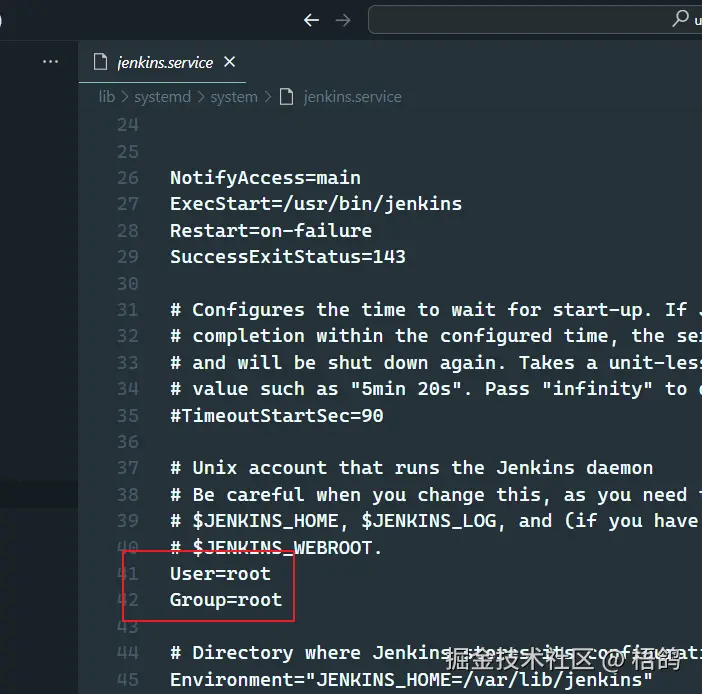Open the lib breadcrumb segment
Image resolution: width=702 pixels, height=694 pixels.
coord(107,97)
